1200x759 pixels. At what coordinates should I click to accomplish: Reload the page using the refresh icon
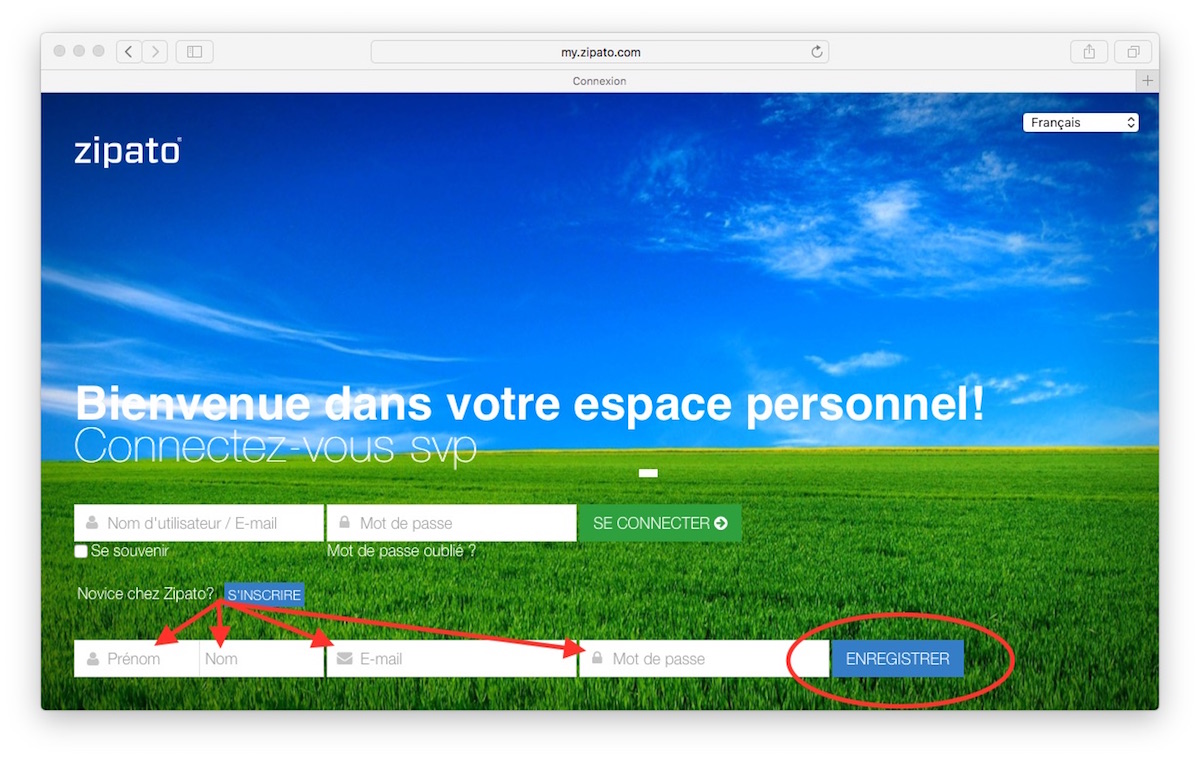pyautogui.click(x=816, y=52)
